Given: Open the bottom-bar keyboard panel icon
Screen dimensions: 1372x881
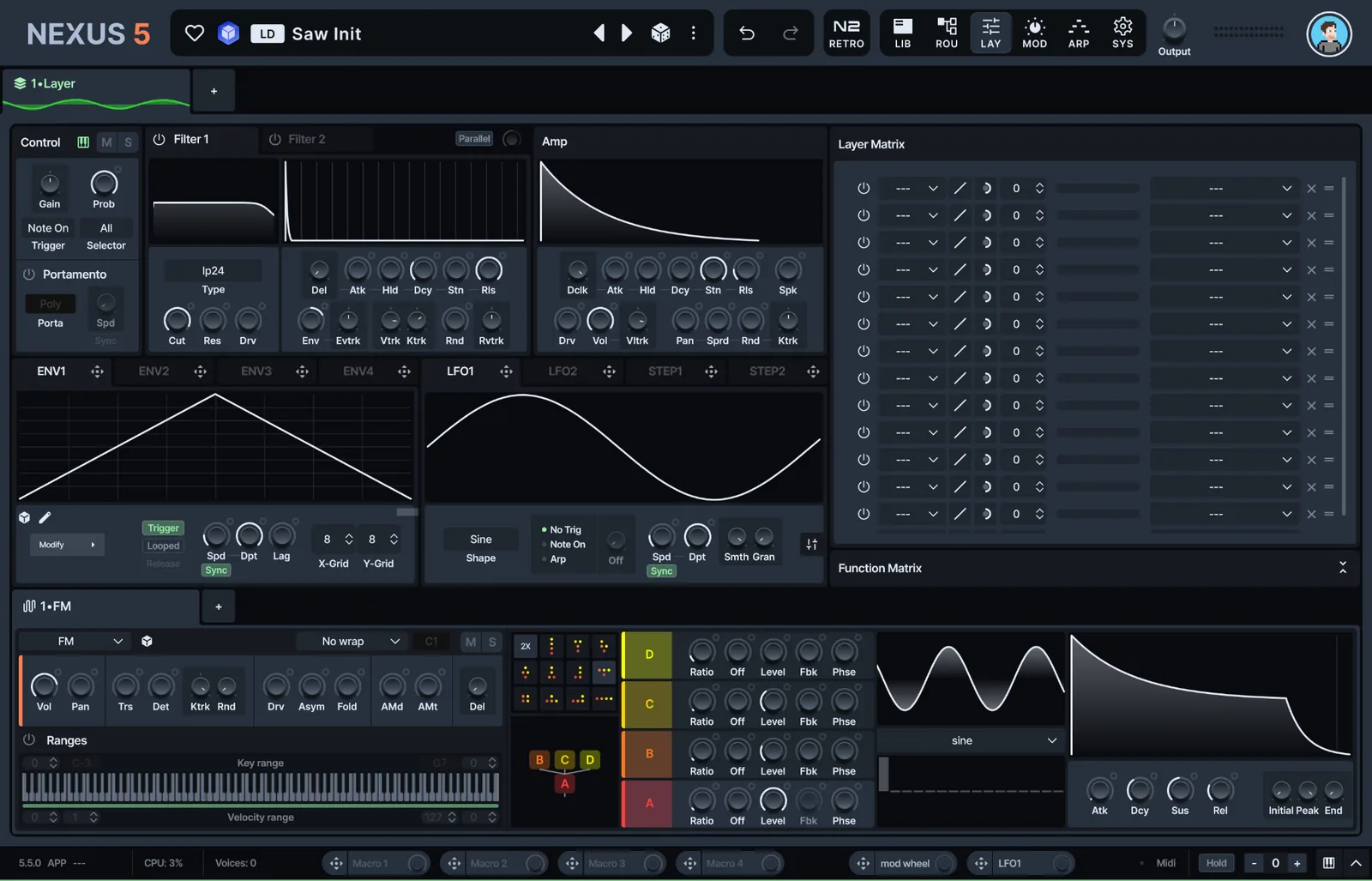Looking at the screenshot, I should pos(1328,863).
